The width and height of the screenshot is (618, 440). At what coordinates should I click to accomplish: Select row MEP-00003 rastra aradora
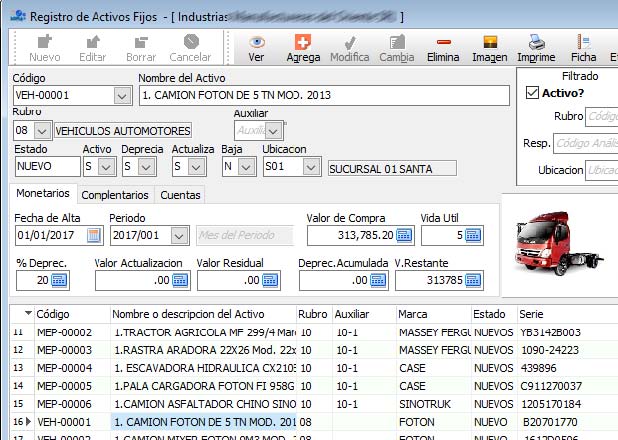tap(314, 350)
